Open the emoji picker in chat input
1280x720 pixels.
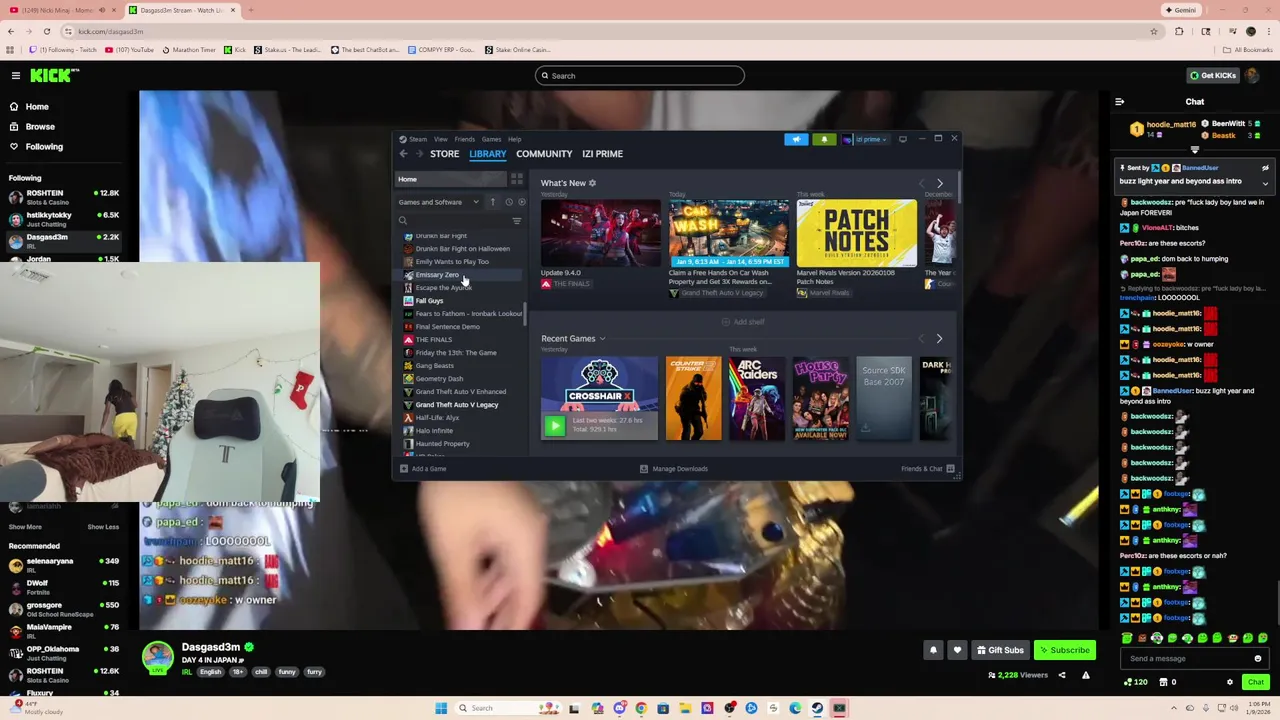coord(1258,659)
